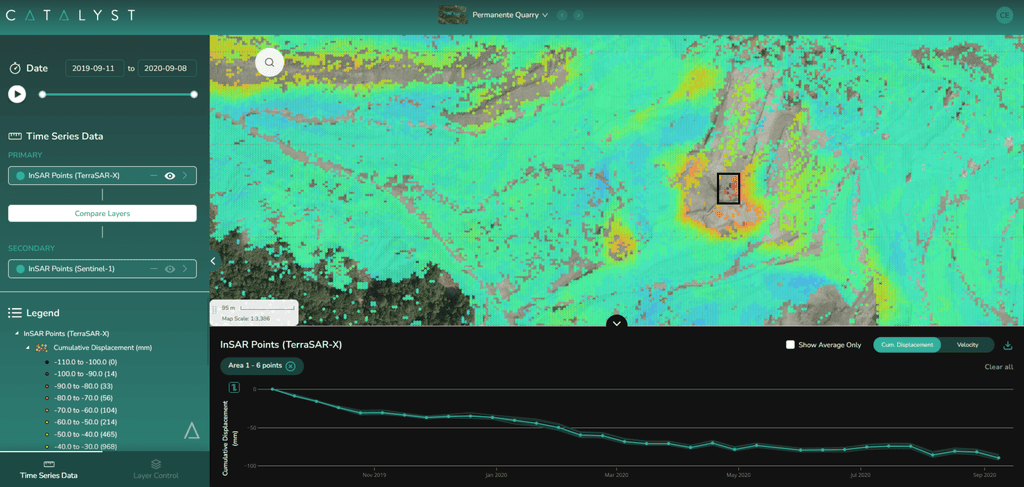Click the Cumulative Displacement legend symbol icon

(x=42, y=347)
